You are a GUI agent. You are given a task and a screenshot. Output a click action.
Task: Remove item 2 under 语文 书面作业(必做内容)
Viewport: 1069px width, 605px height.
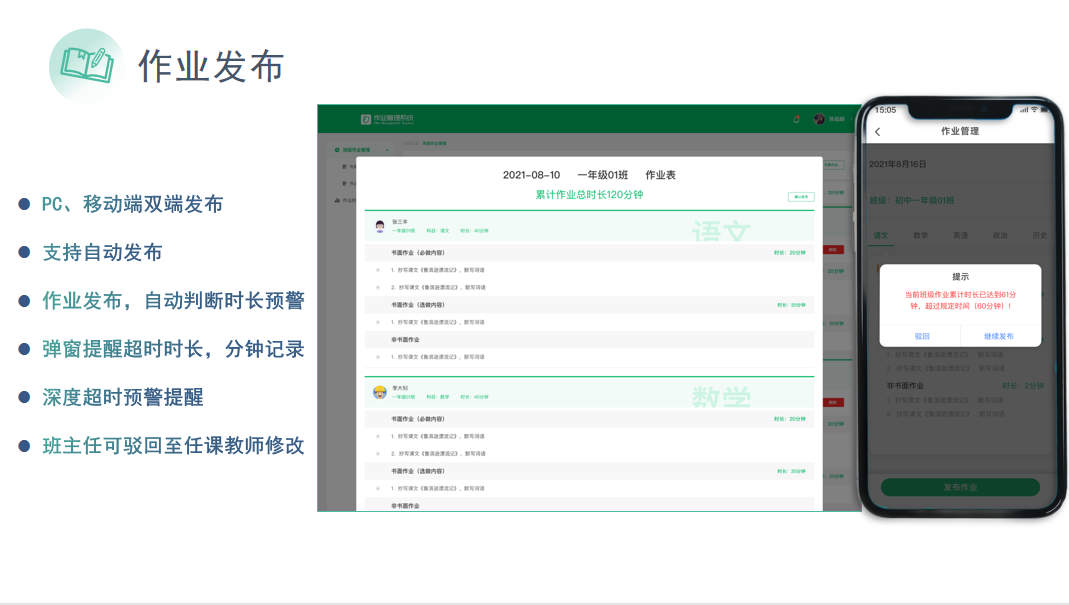(x=378, y=287)
